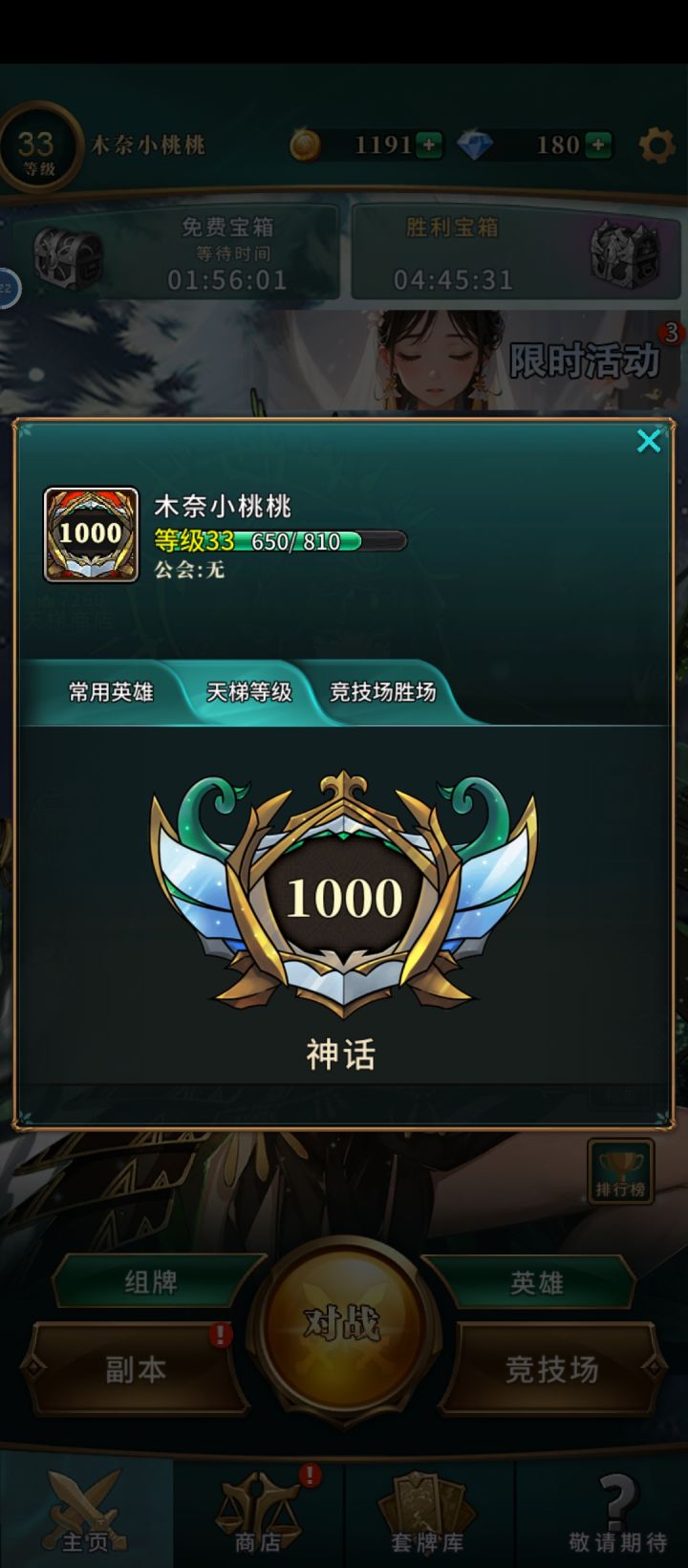Open settings via the gear icon
The width and height of the screenshot is (688, 1568).
tap(656, 145)
